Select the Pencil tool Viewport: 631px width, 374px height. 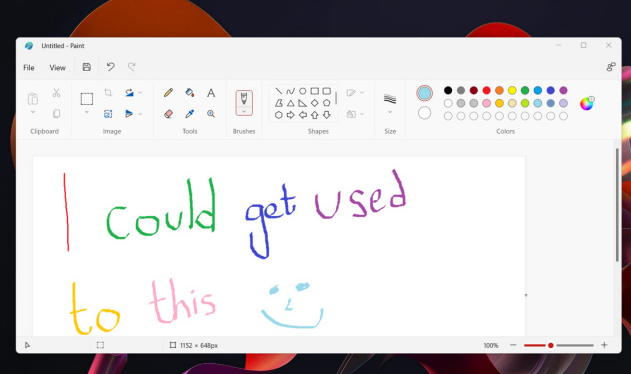point(168,93)
